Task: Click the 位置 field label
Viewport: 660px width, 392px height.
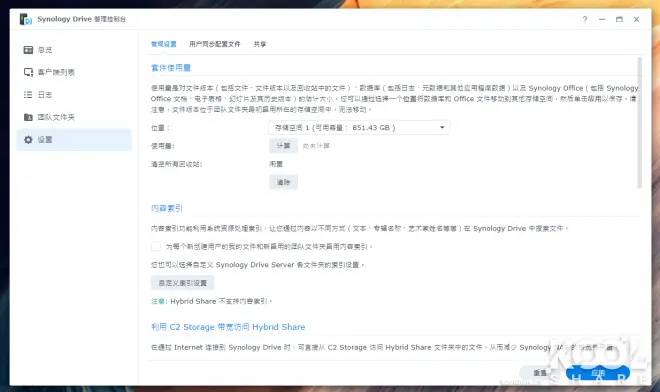Action: (x=160, y=128)
